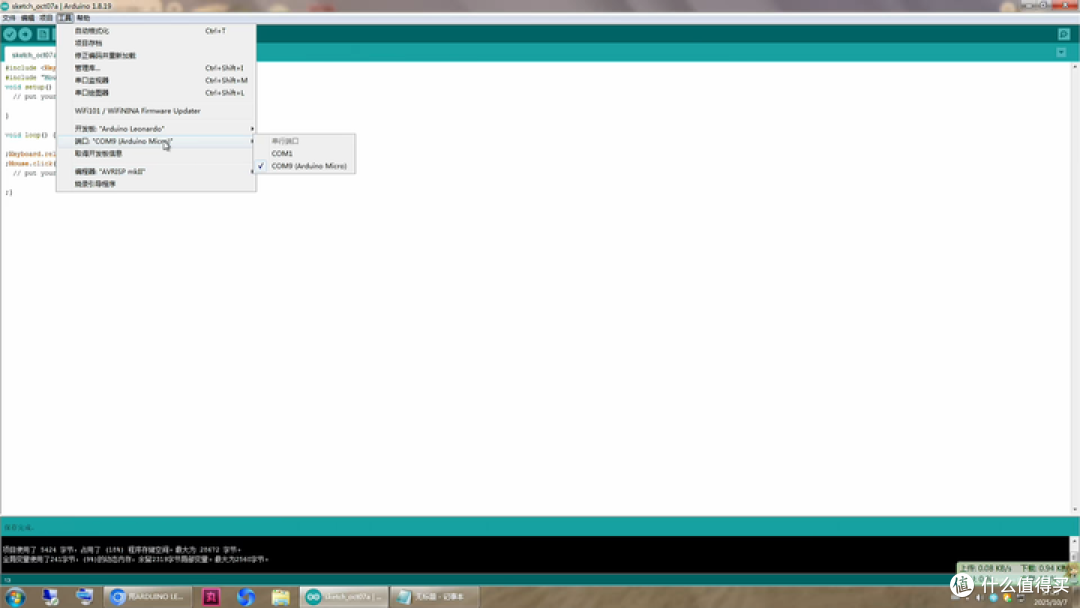Toggle checked COM9 (Arduino Micro) port
The width and height of the screenshot is (1080, 608).
coord(305,166)
